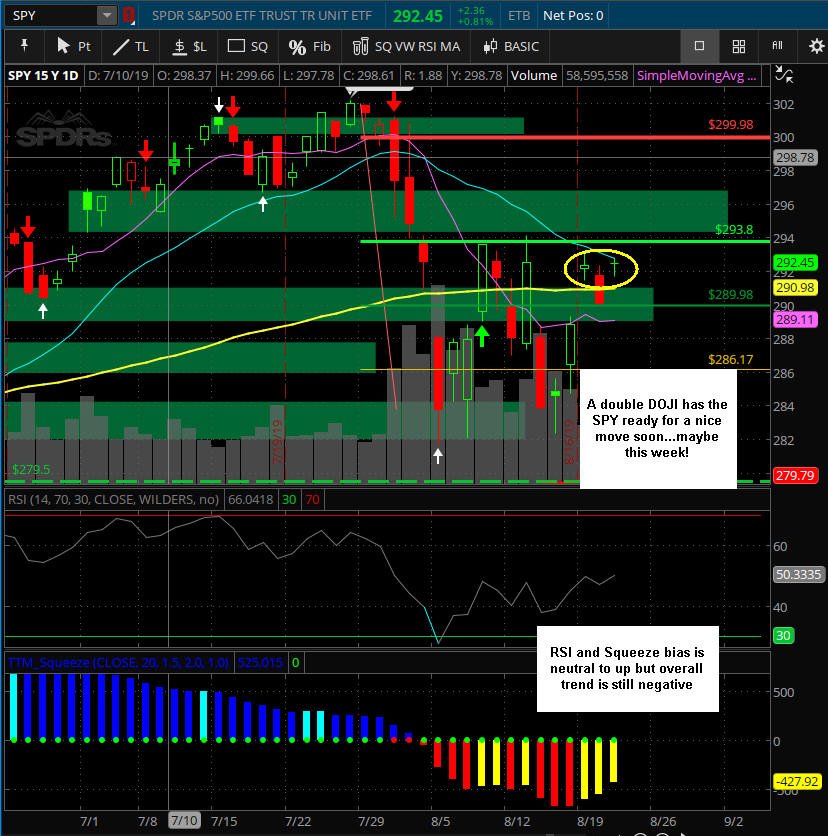Switch to single chart layout
This screenshot has width=828, height=836.
(700, 46)
